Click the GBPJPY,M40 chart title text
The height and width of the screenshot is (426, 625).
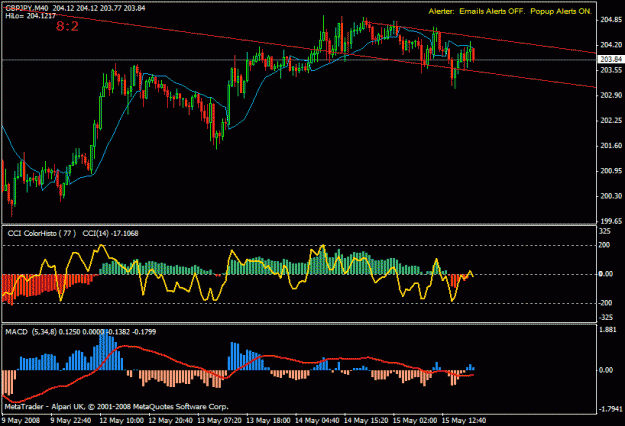point(27,8)
